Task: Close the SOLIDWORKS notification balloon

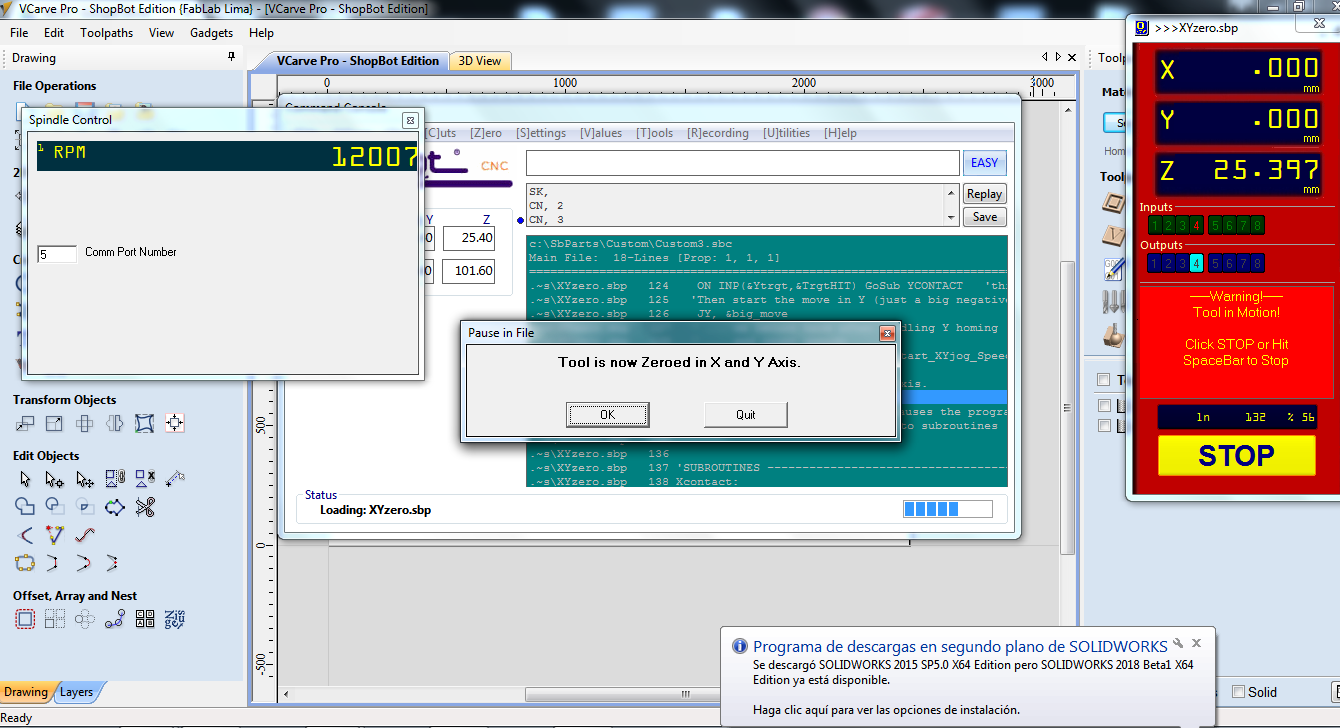Action: tap(1197, 644)
